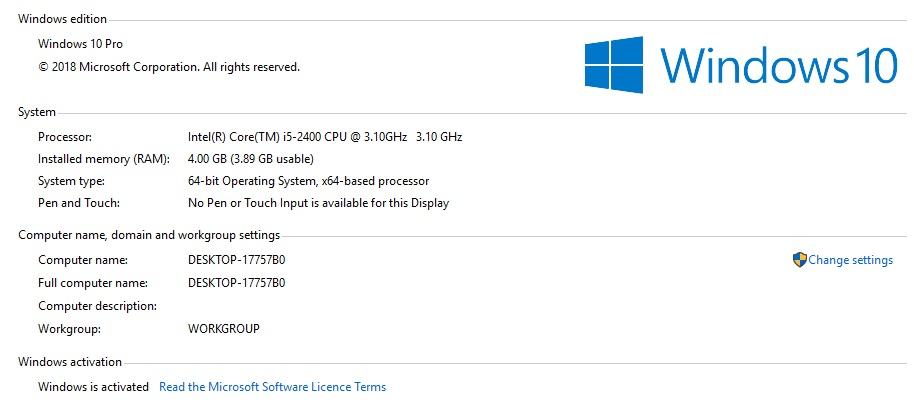Select the WORKGROUP value text
This screenshot has height=404, width=914.
tap(223, 328)
